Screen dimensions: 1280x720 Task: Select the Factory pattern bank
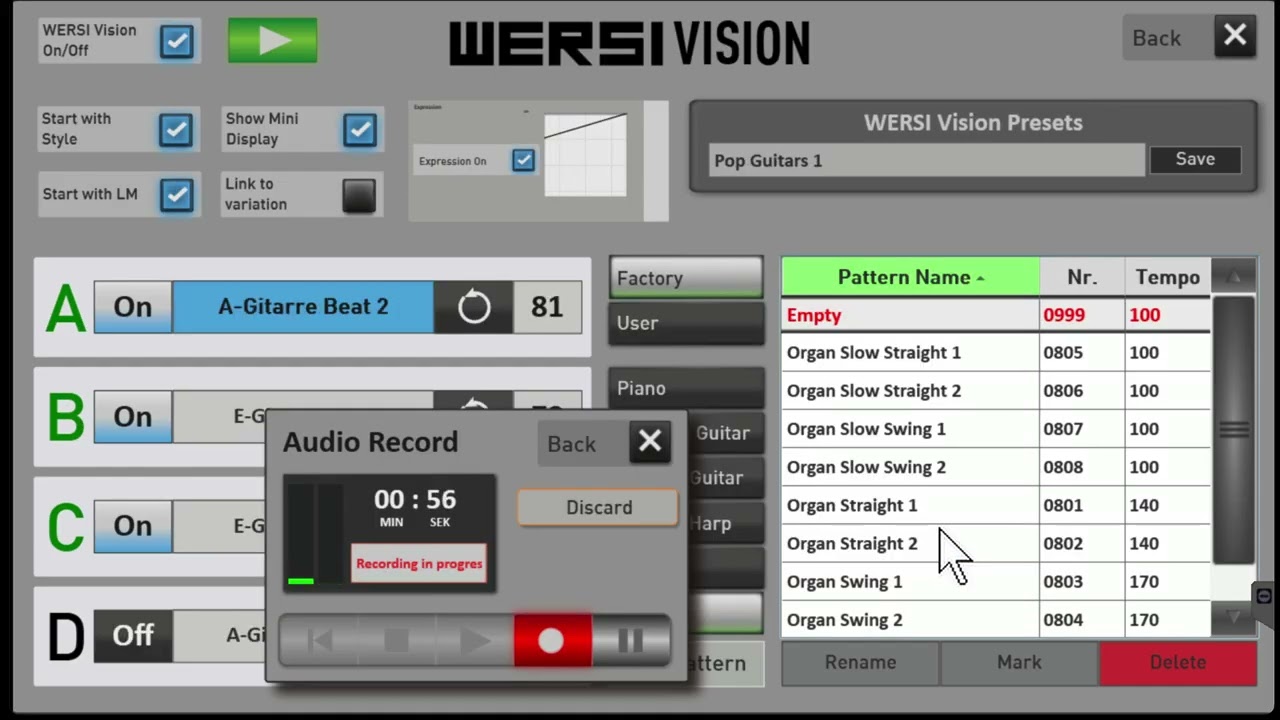pos(686,278)
